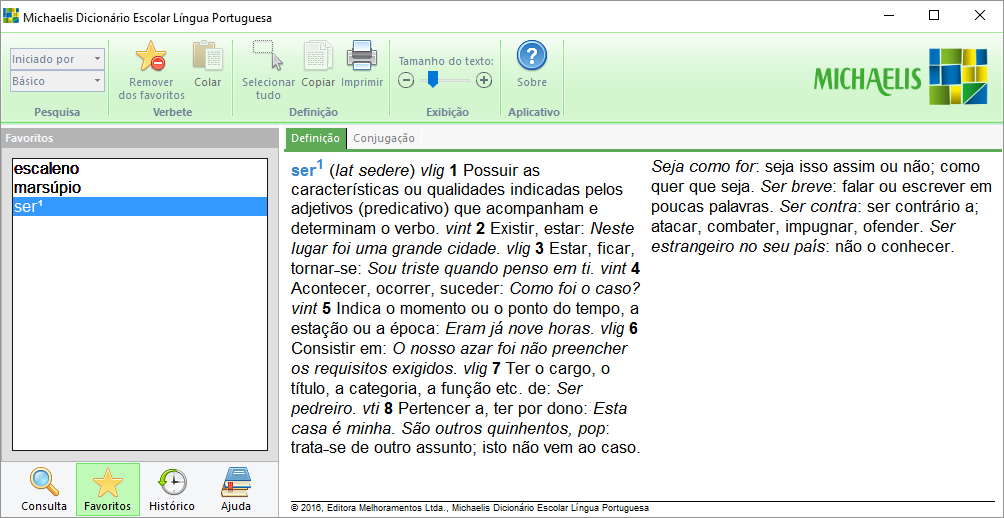Image resolution: width=1004 pixels, height=518 pixels.
Task: Adjust the Tamanho do texto slider handle
Action: (x=433, y=79)
